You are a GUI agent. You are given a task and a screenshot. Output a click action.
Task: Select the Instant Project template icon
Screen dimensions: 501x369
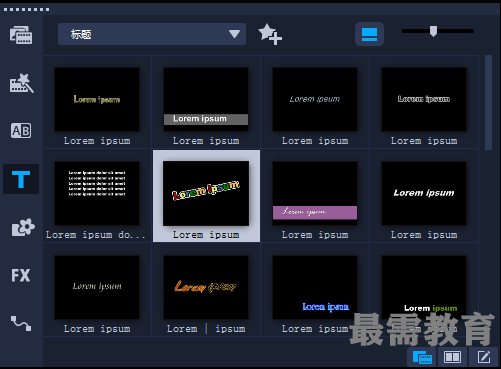(21, 83)
